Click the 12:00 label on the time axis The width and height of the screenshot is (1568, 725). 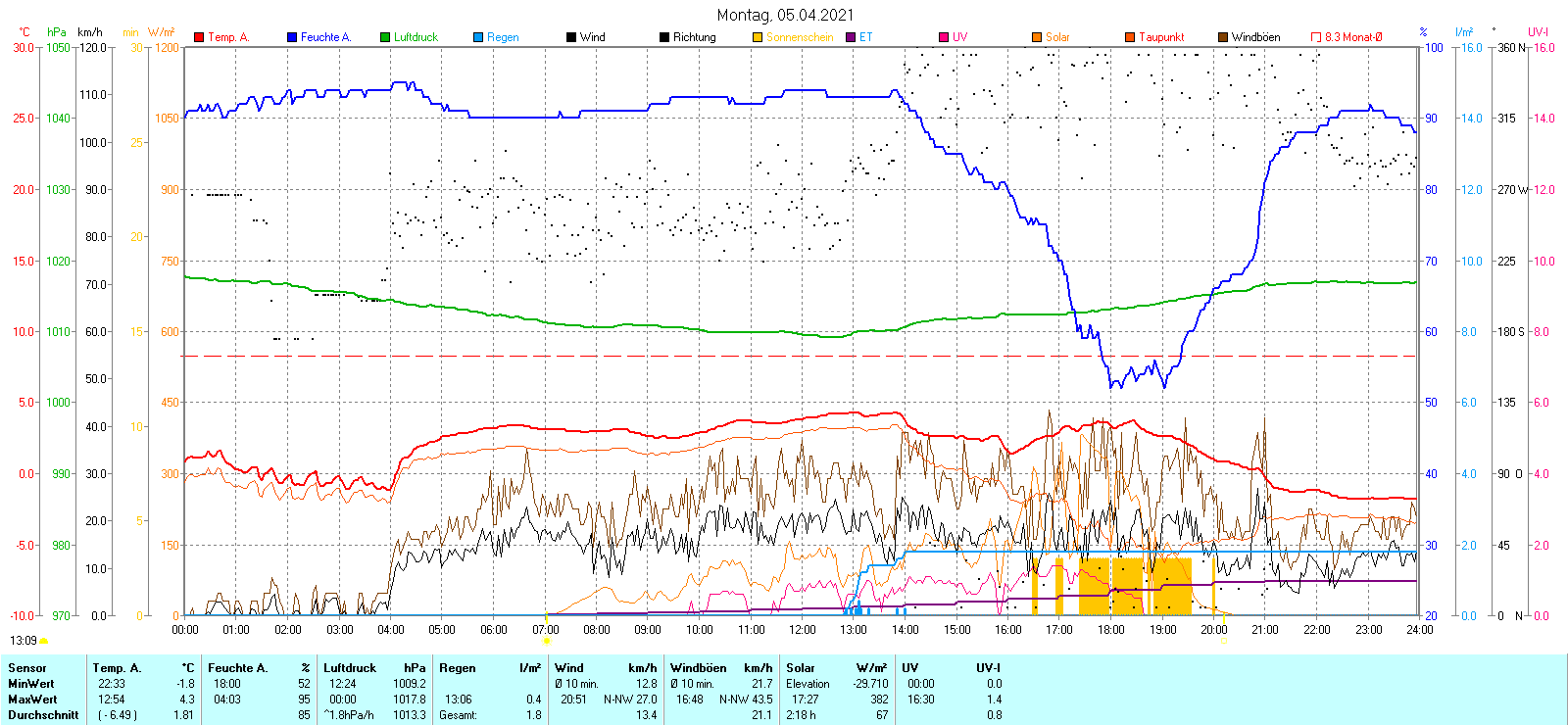(x=803, y=630)
